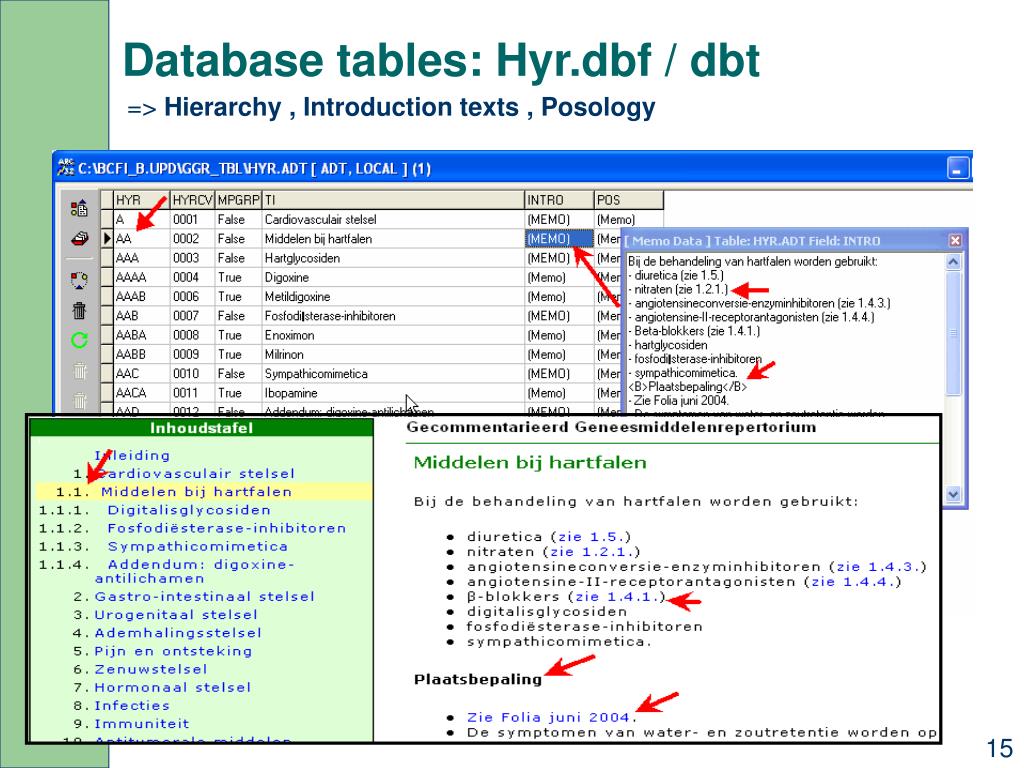
Task: Open 'Hormonaal stelsel' chapter
Action: tap(172, 688)
